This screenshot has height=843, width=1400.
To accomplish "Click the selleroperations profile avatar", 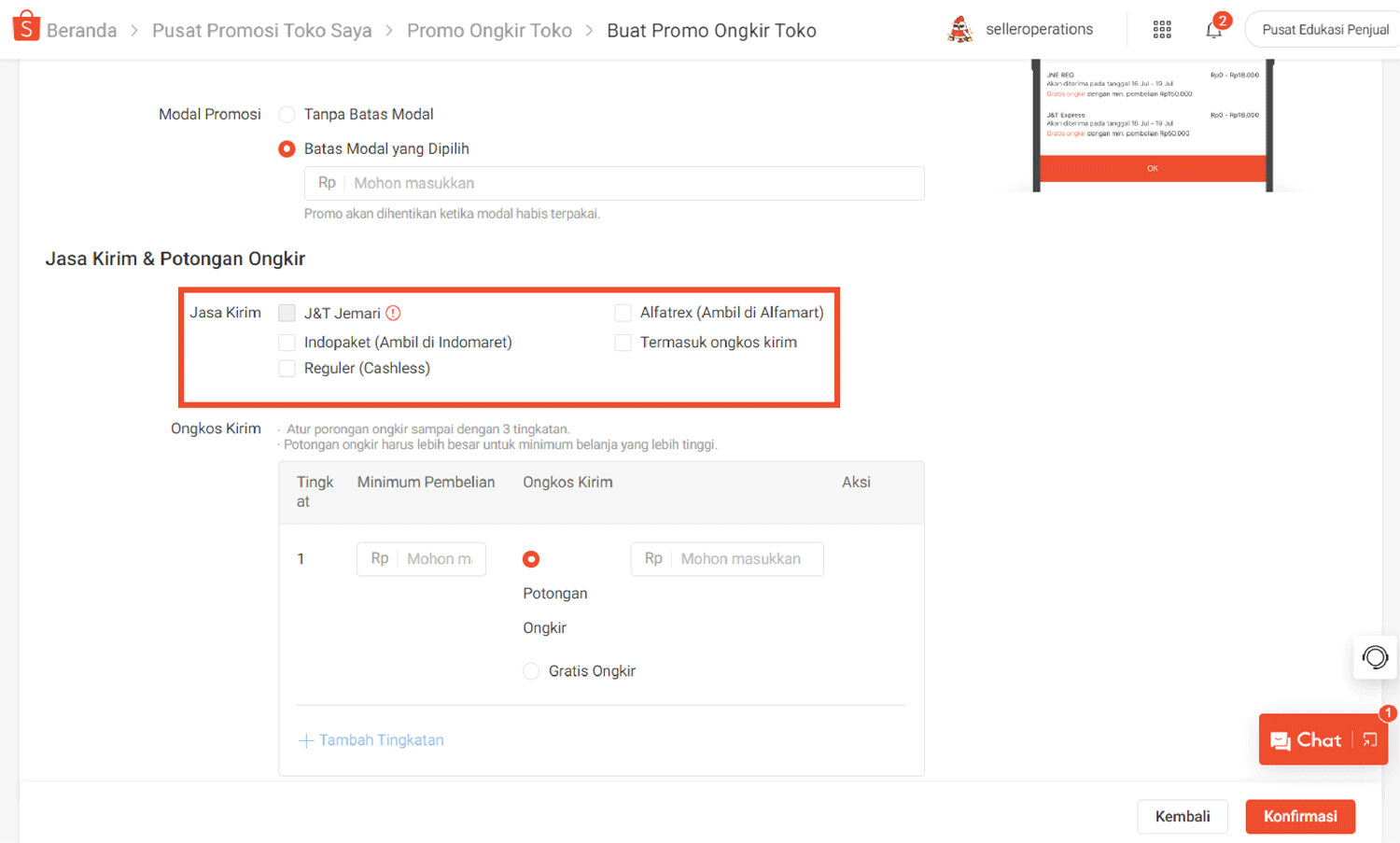I will coord(959,30).
